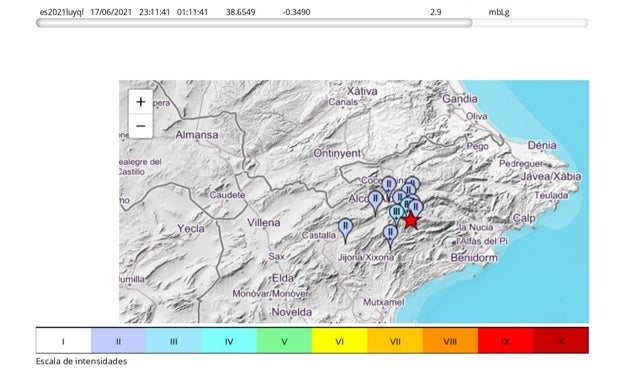Click the Dénia map label
This screenshot has height=385, width=624.
(x=542, y=145)
